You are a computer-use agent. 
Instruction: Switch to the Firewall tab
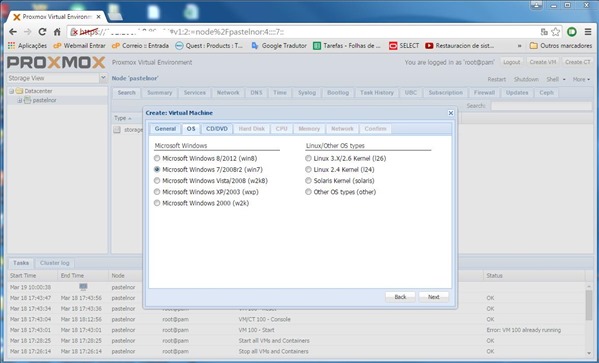pos(484,92)
